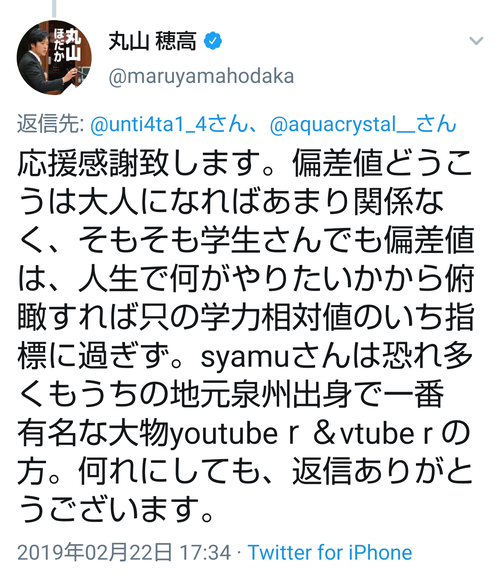Click the text youtube r in tweet
This screenshot has height=577, width=500.
pos(233,435)
